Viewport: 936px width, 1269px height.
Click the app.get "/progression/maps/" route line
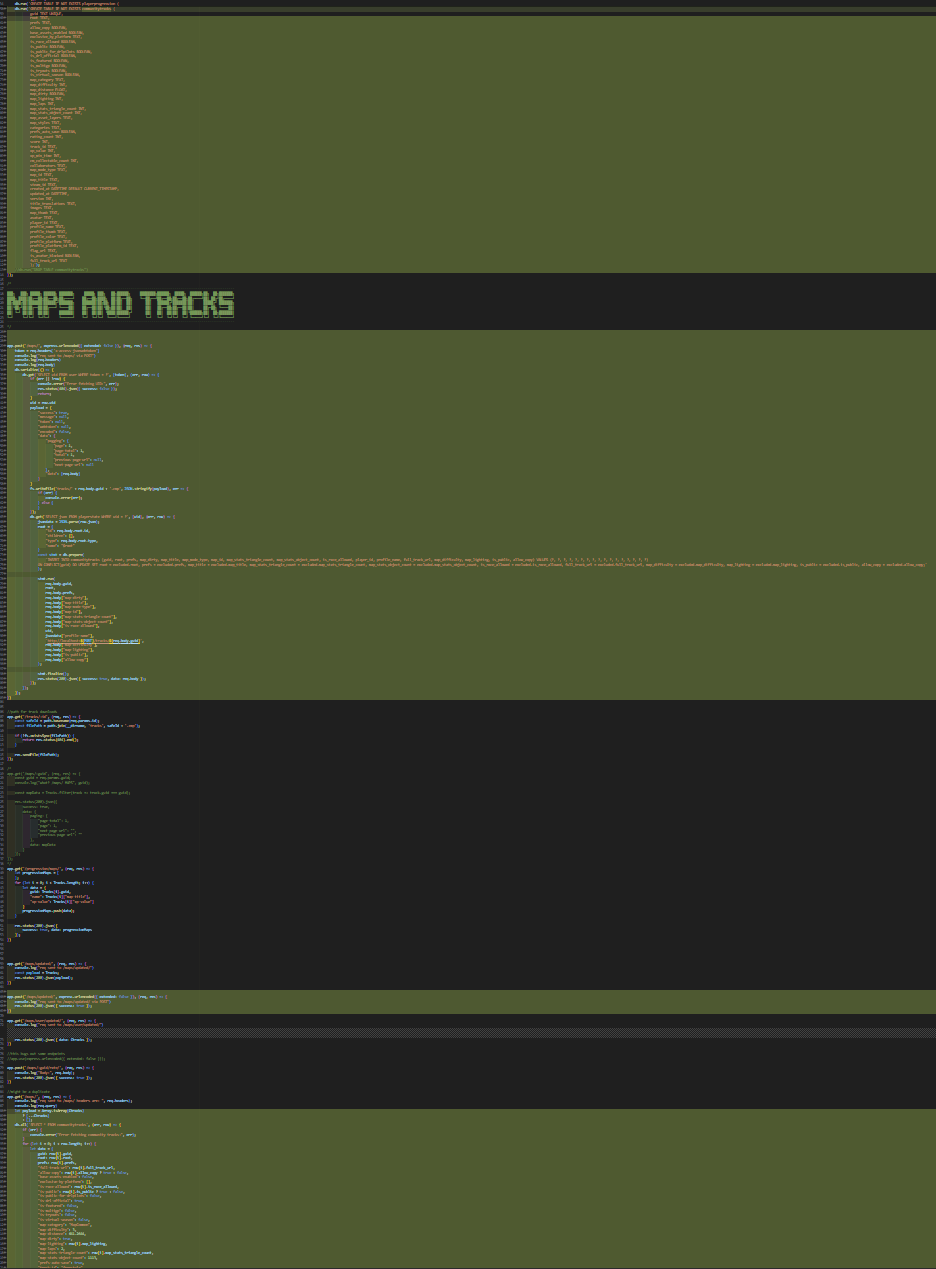[50, 869]
